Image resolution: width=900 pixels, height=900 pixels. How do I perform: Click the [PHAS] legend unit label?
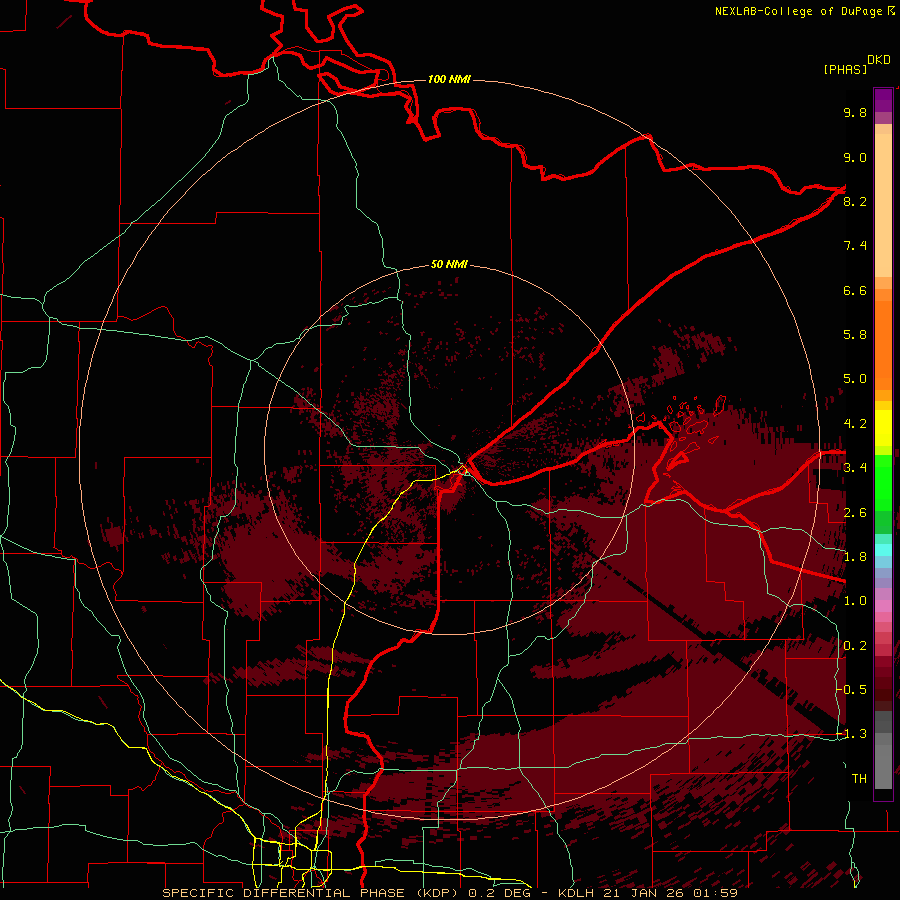(845, 69)
